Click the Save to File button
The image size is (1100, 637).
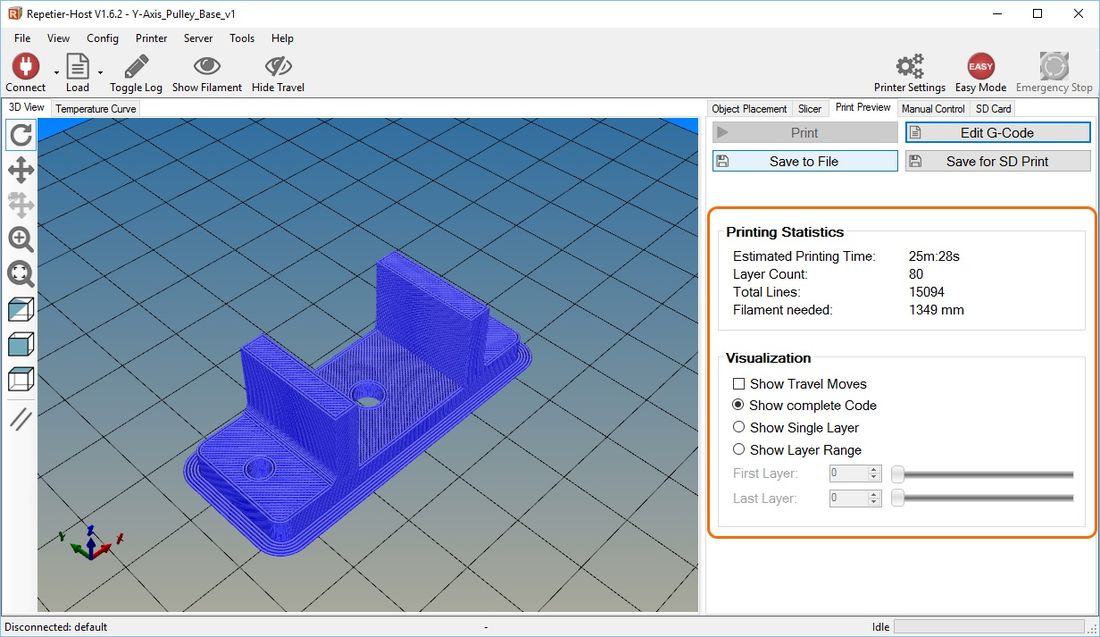pos(805,161)
